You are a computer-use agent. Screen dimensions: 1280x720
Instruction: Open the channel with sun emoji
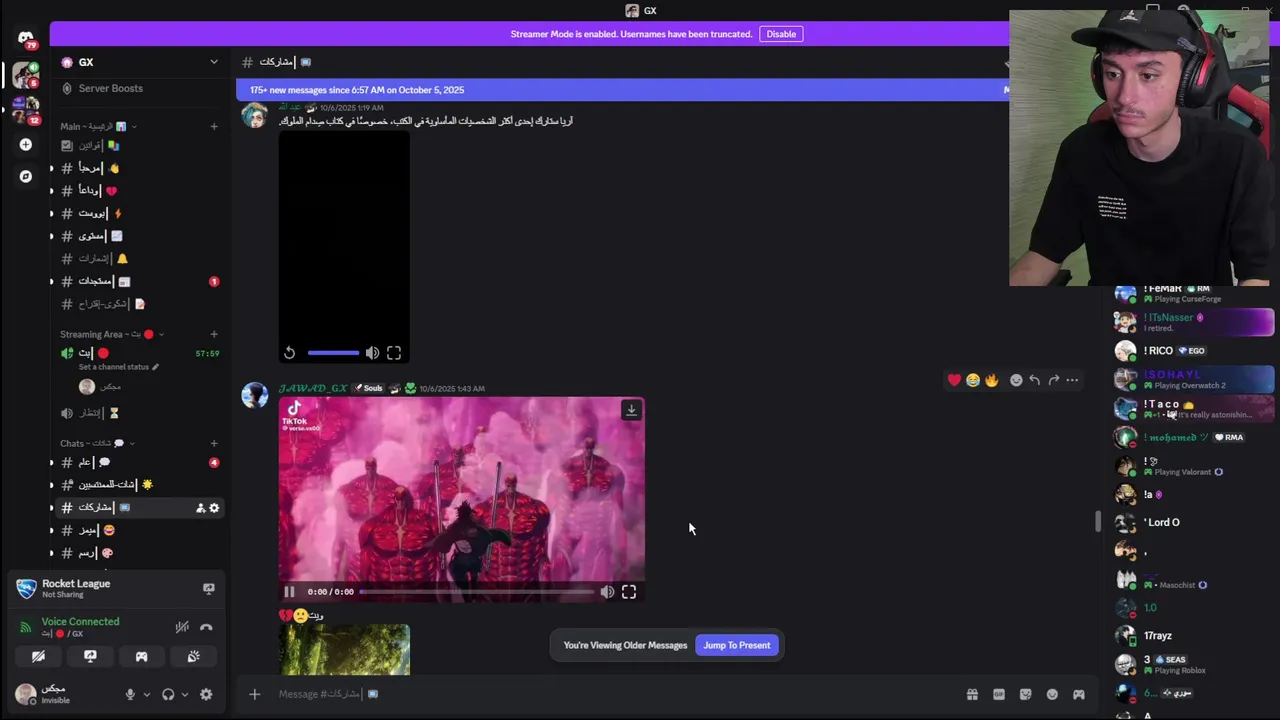[x=138, y=484]
